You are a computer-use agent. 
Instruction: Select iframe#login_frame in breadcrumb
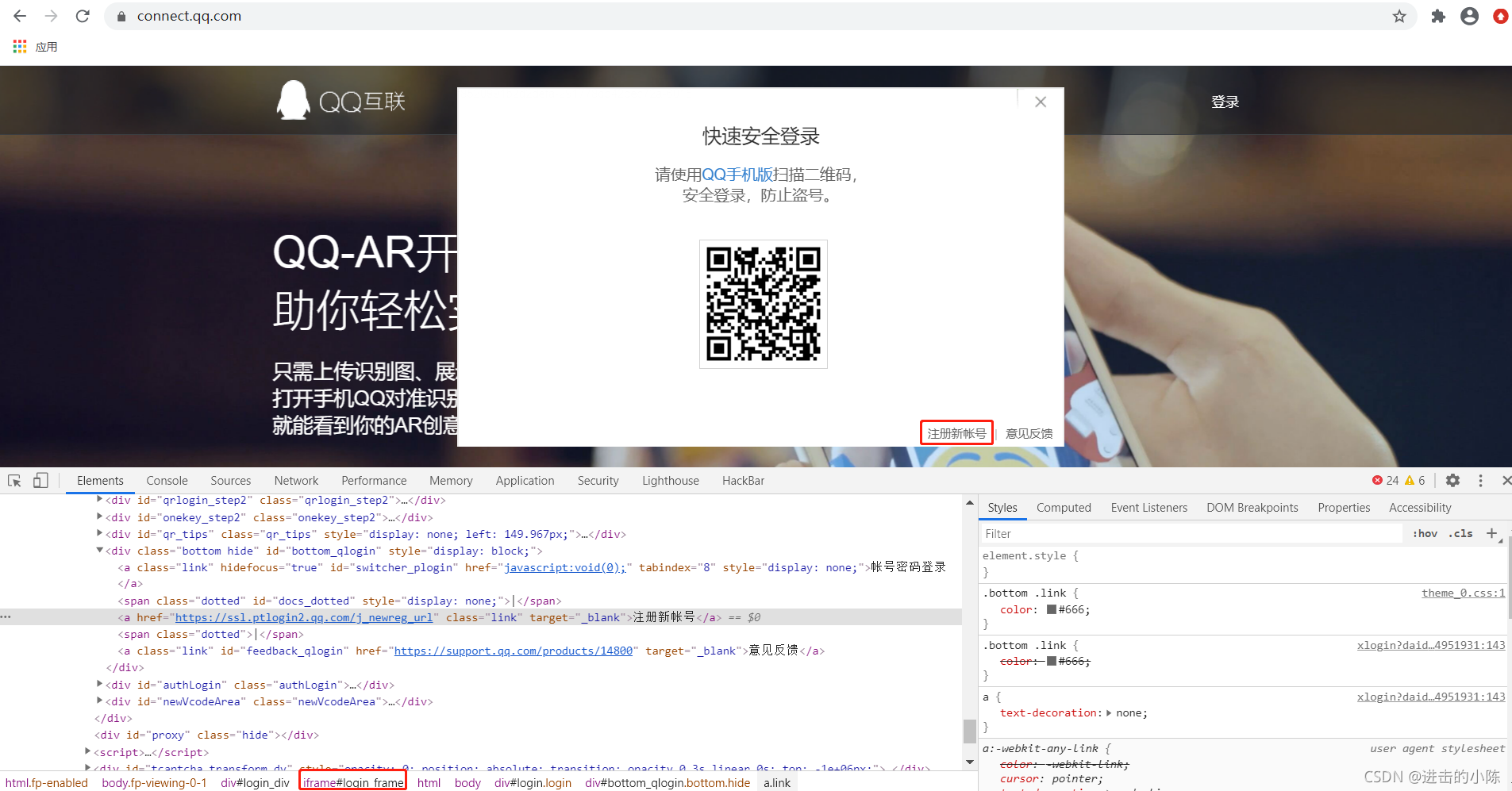coord(353,782)
